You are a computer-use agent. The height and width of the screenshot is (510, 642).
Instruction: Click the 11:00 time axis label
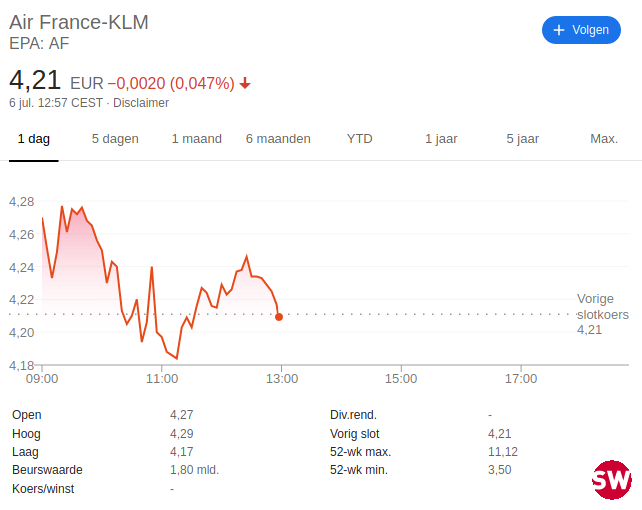pyautogui.click(x=162, y=379)
